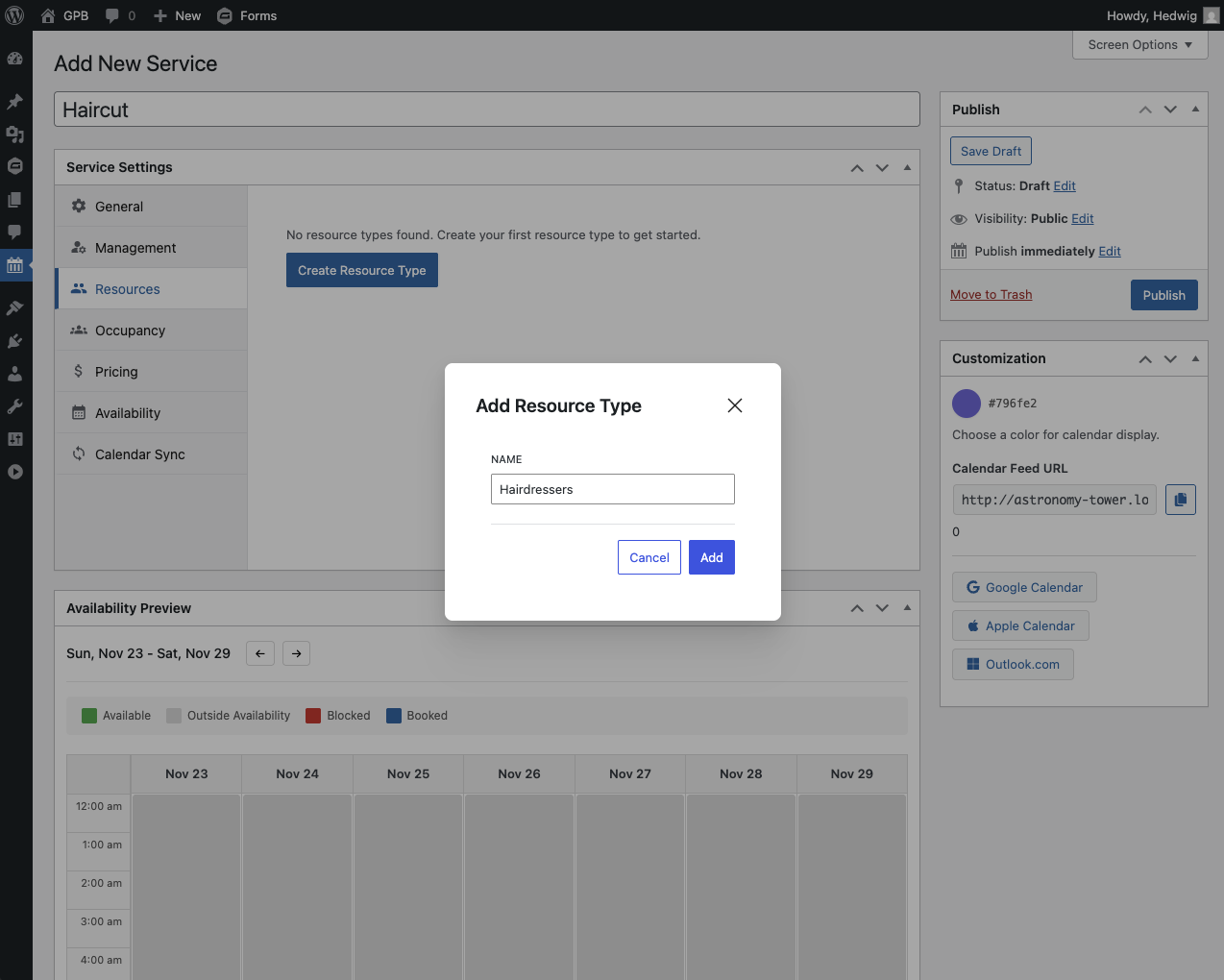Open the WordPress logo menu

15,15
